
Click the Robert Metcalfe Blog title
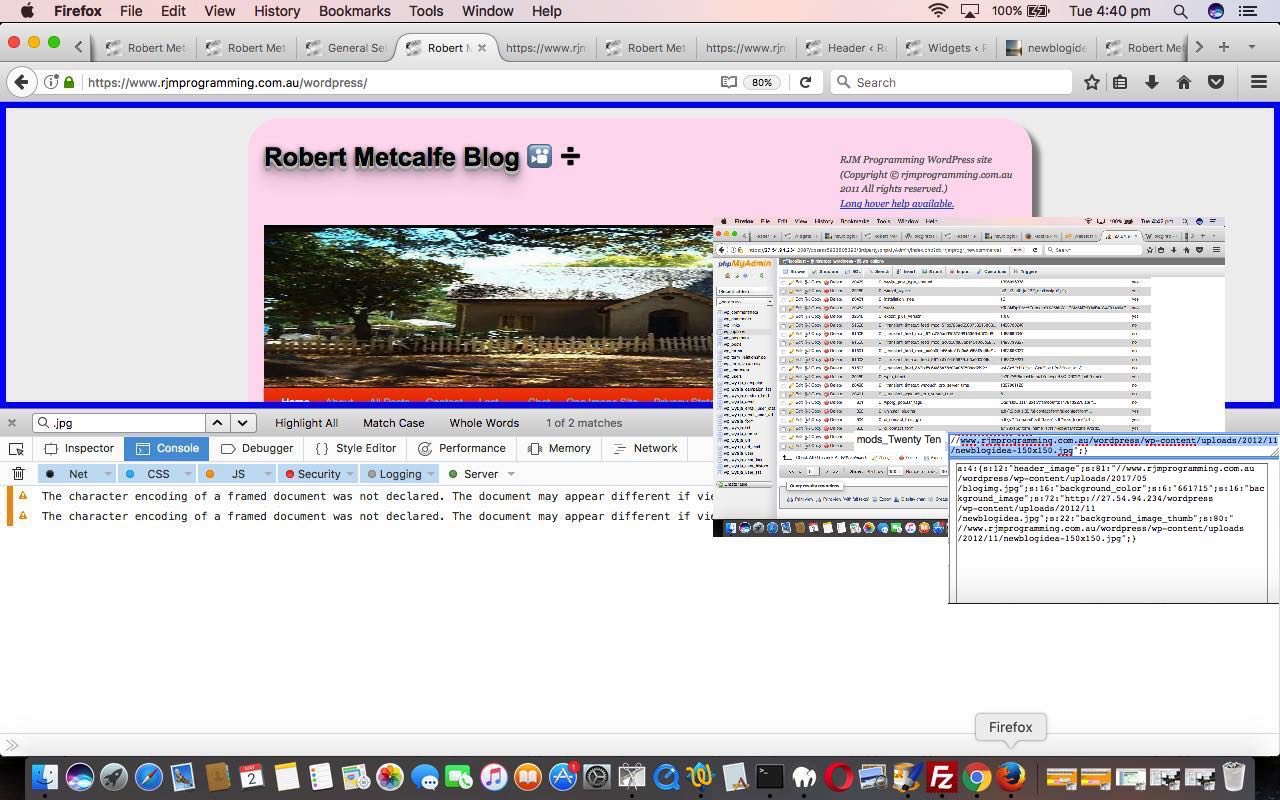(391, 157)
